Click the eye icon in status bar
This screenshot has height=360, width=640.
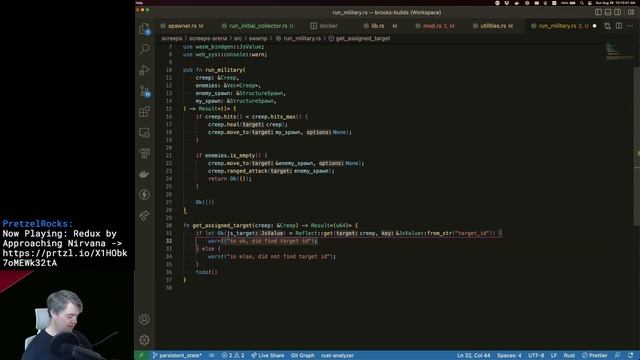click(212, 356)
